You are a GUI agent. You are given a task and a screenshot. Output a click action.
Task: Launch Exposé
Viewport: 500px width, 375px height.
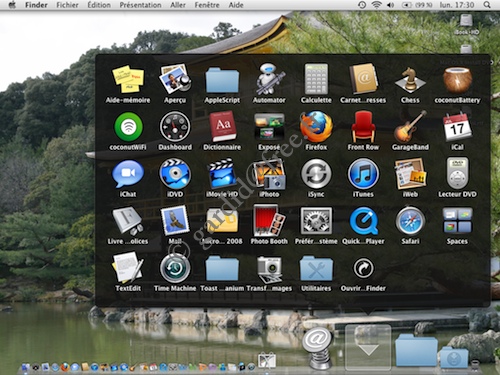pos(269,126)
